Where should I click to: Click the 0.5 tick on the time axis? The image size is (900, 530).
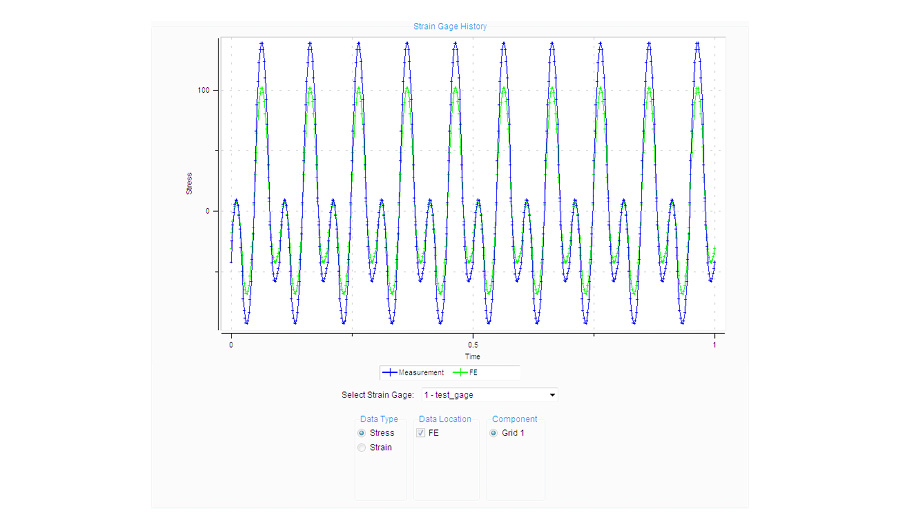pyautogui.click(x=472, y=345)
